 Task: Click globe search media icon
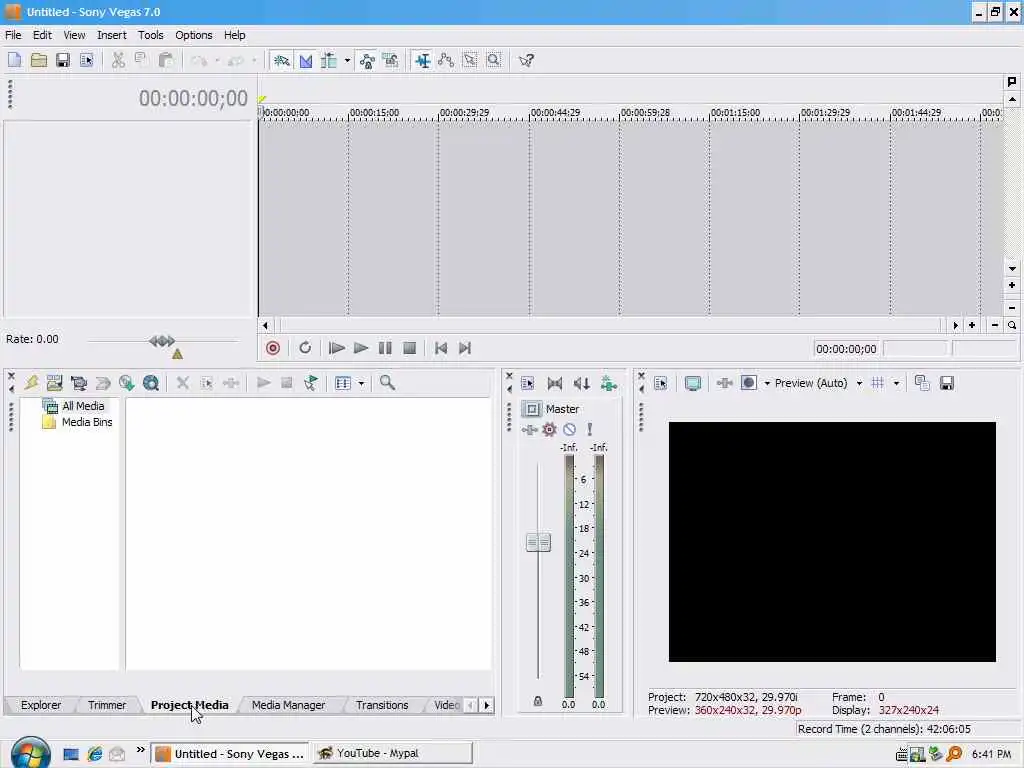pyautogui.click(x=151, y=383)
